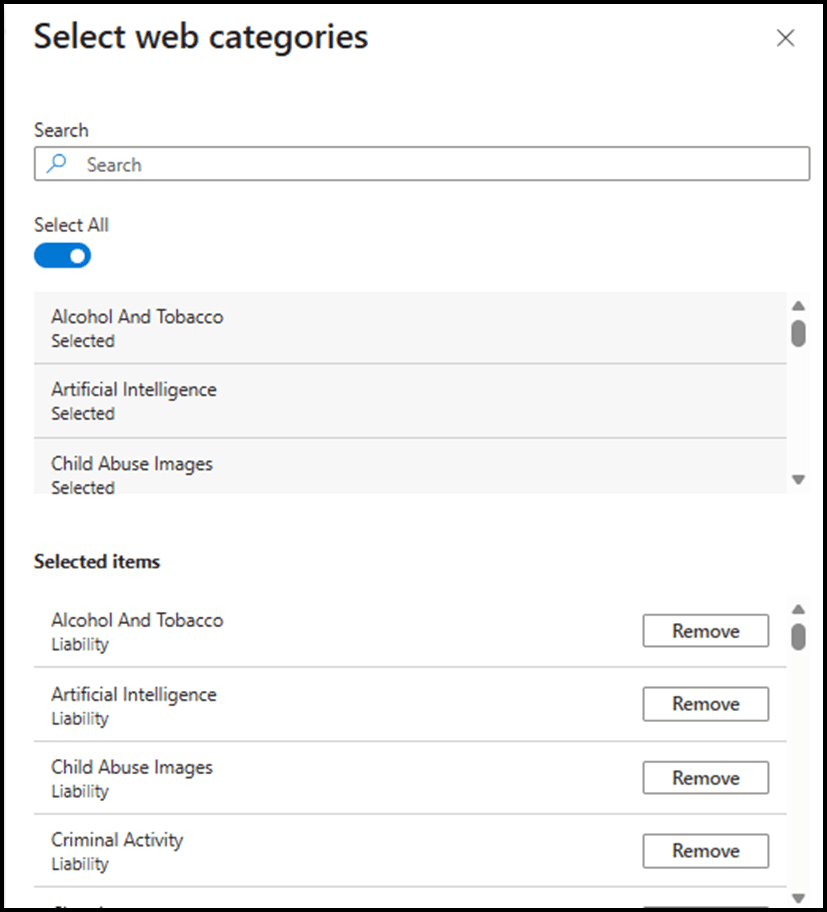Click up arrow of category list scrollbar
This screenshot has height=912, width=827.
click(799, 306)
